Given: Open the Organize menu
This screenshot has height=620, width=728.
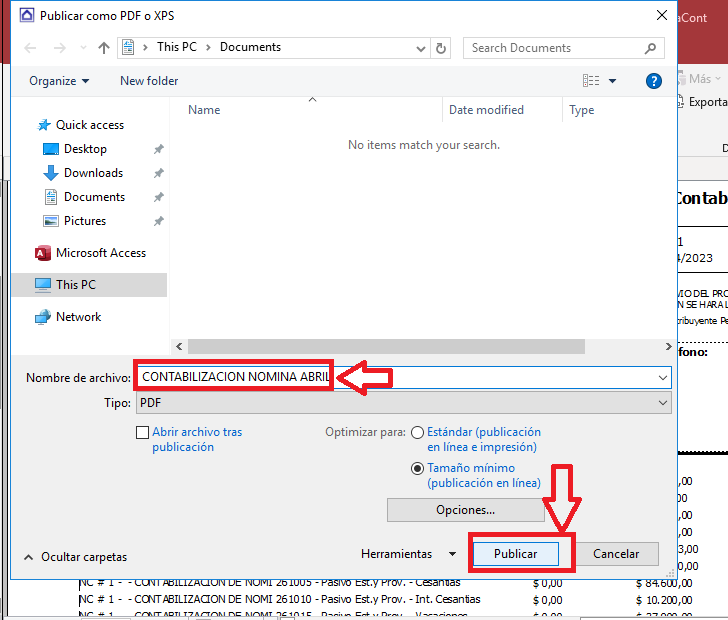Looking at the screenshot, I should 59,81.
